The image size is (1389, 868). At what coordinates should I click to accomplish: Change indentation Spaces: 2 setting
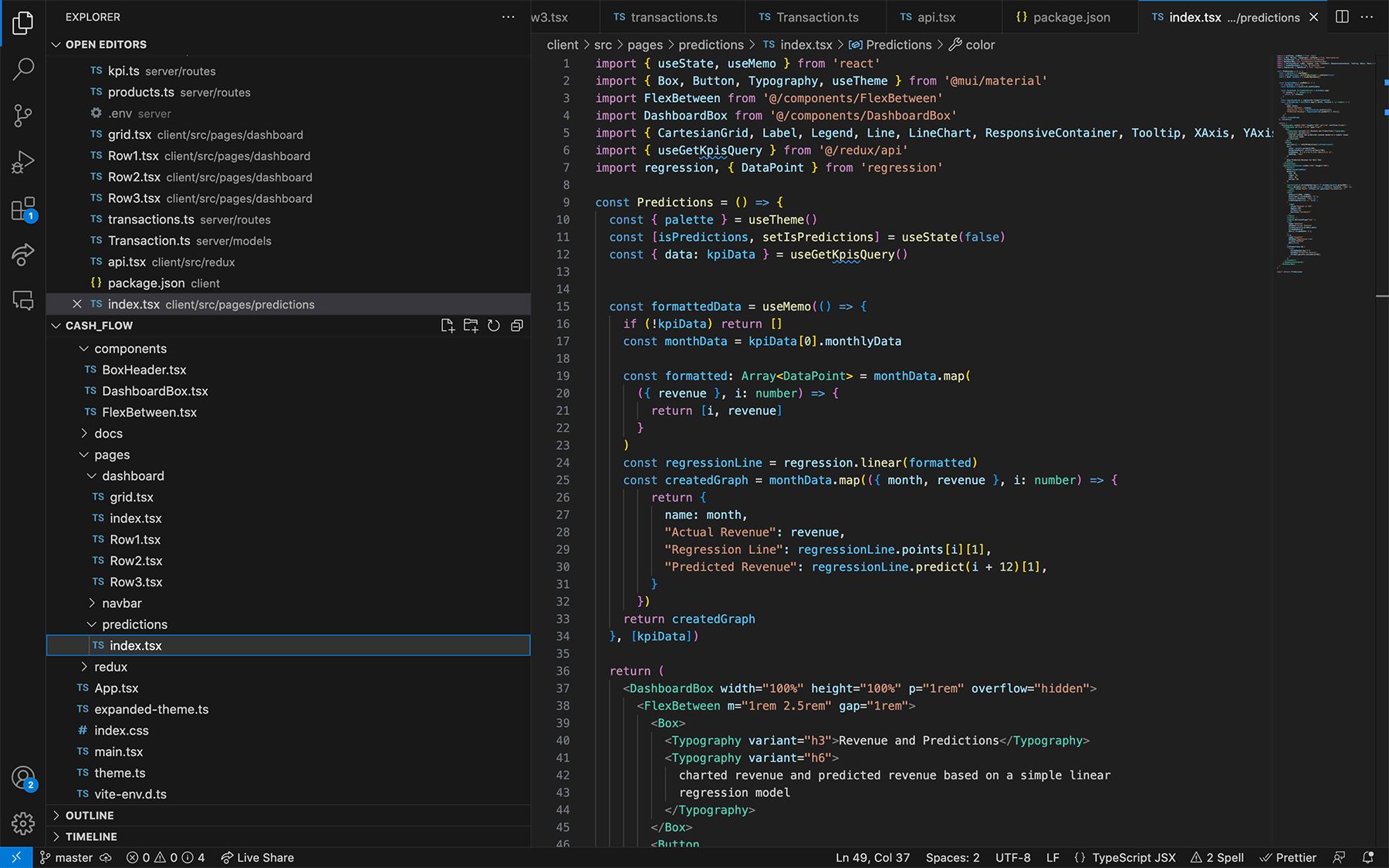tap(952, 857)
